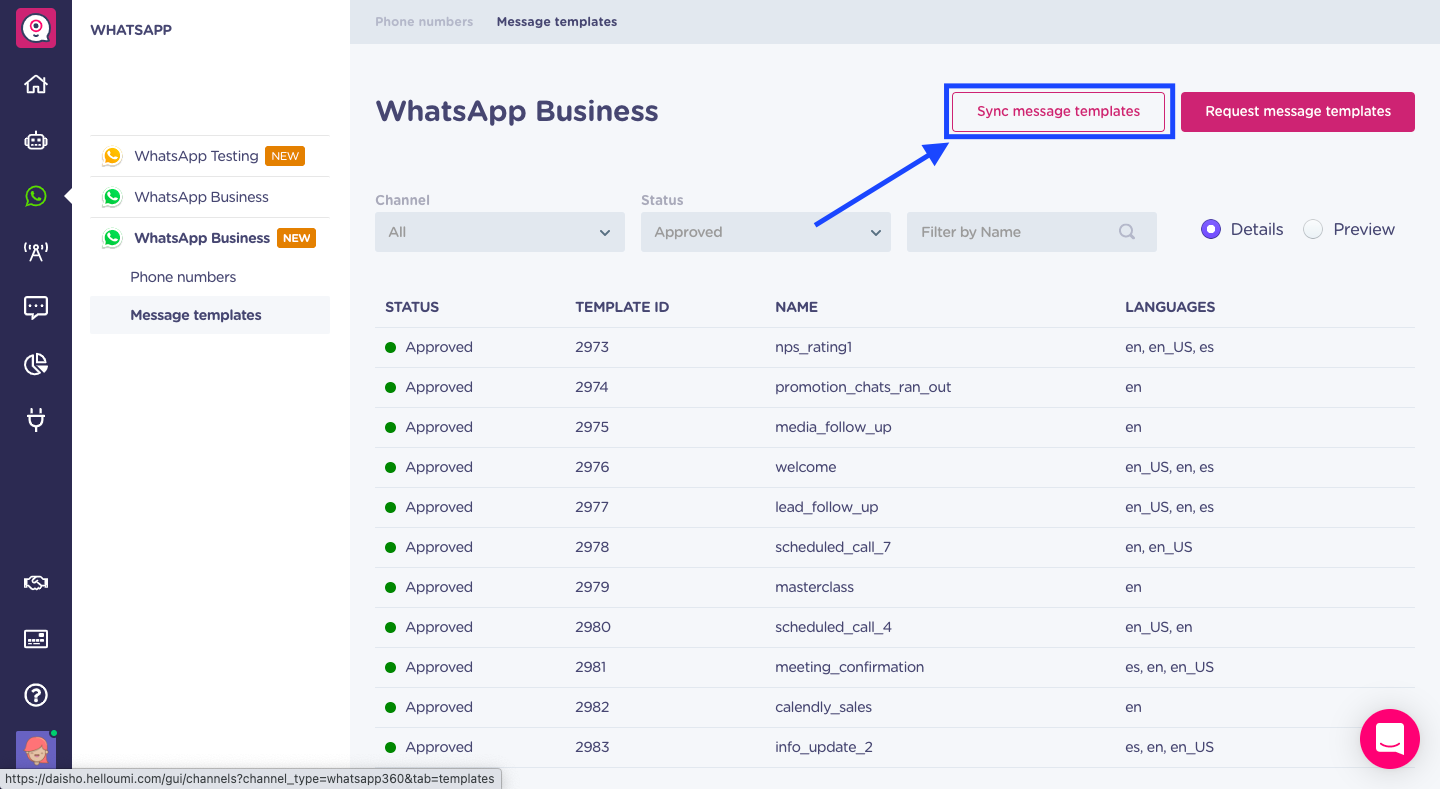The height and width of the screenshot is (789, 1440).
Task: Click Sync message templates button
Action: (1058, 111)
